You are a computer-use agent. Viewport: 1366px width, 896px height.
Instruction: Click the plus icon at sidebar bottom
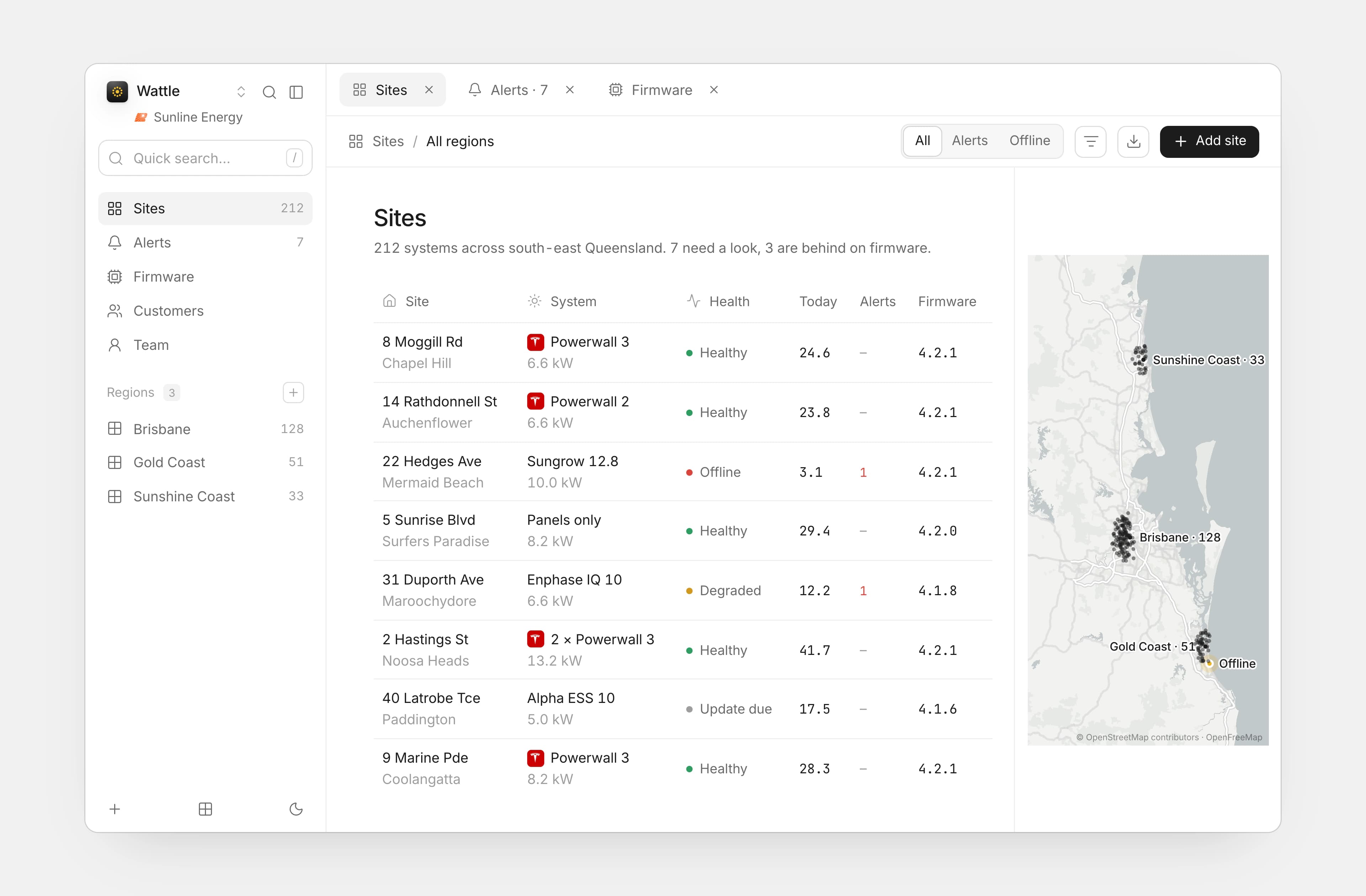point(115,809)
